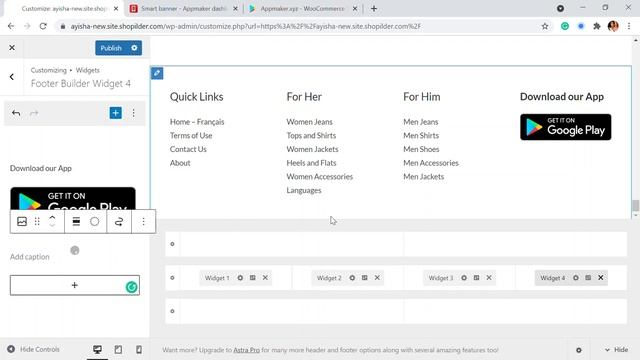Grab the block drag handle
The width and height of the screenshot is (640, 360).
pos(37,221)
